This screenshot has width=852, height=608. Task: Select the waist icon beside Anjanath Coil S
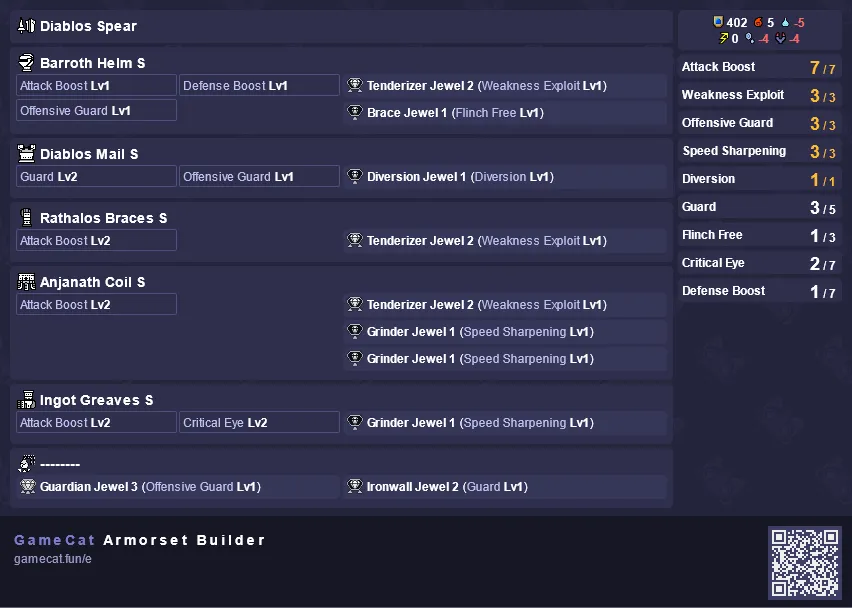click(26, 281)
